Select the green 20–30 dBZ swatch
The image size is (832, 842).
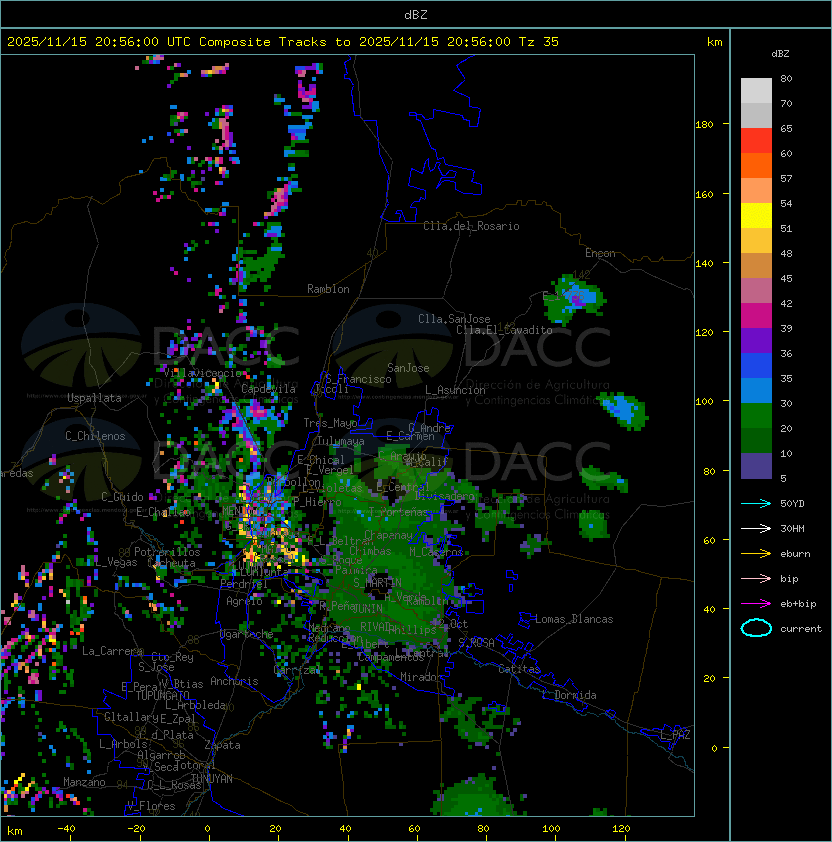756,416
